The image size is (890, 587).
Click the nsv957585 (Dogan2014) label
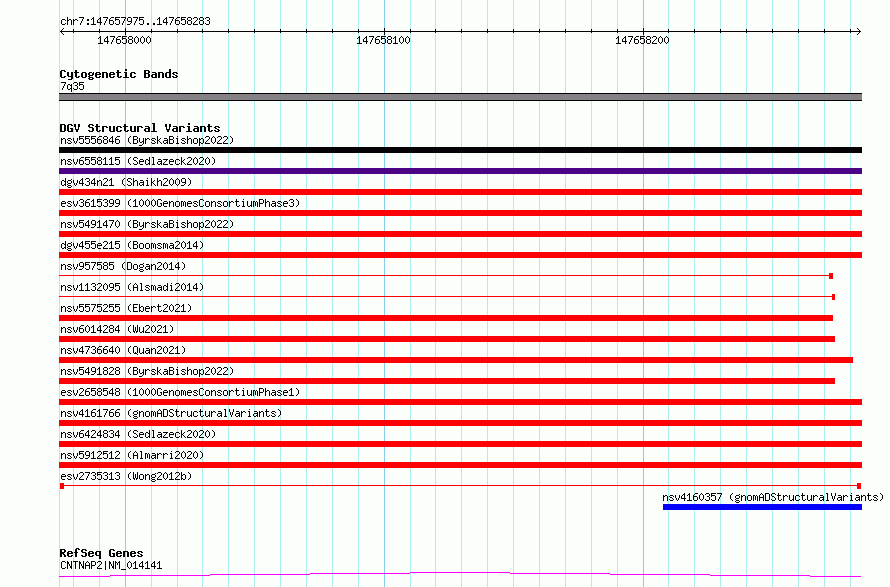(x=123, y=266)
